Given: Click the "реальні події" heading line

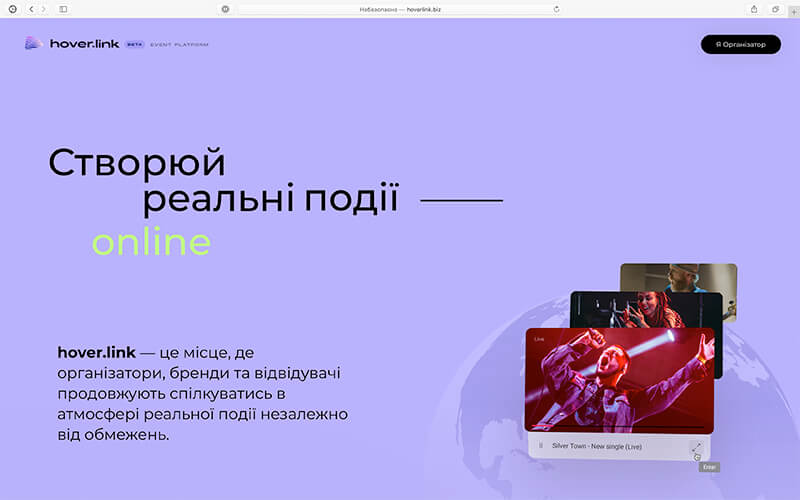Looking at the screenshot, I should pyautogui.click(x=270, y=198).
